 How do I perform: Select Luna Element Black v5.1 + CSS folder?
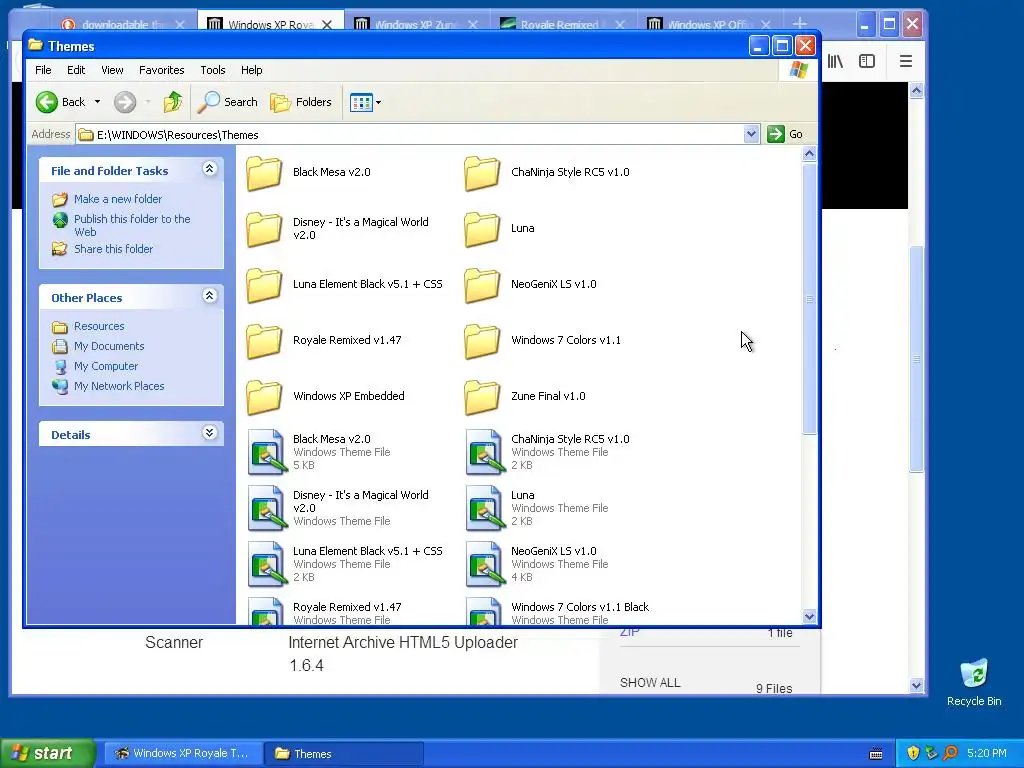tap(344, 285)
